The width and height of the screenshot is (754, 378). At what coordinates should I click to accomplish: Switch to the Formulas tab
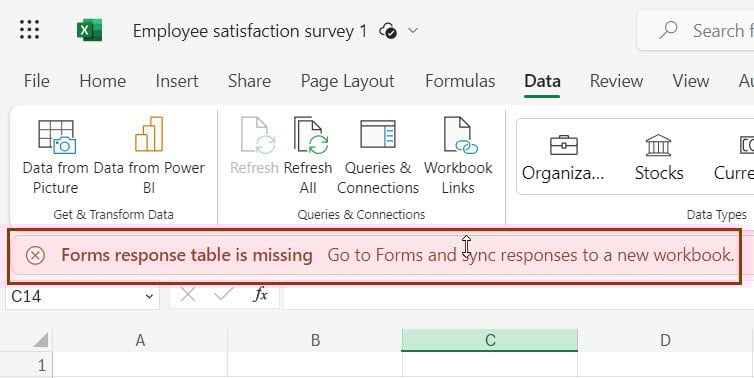[460, 81]
